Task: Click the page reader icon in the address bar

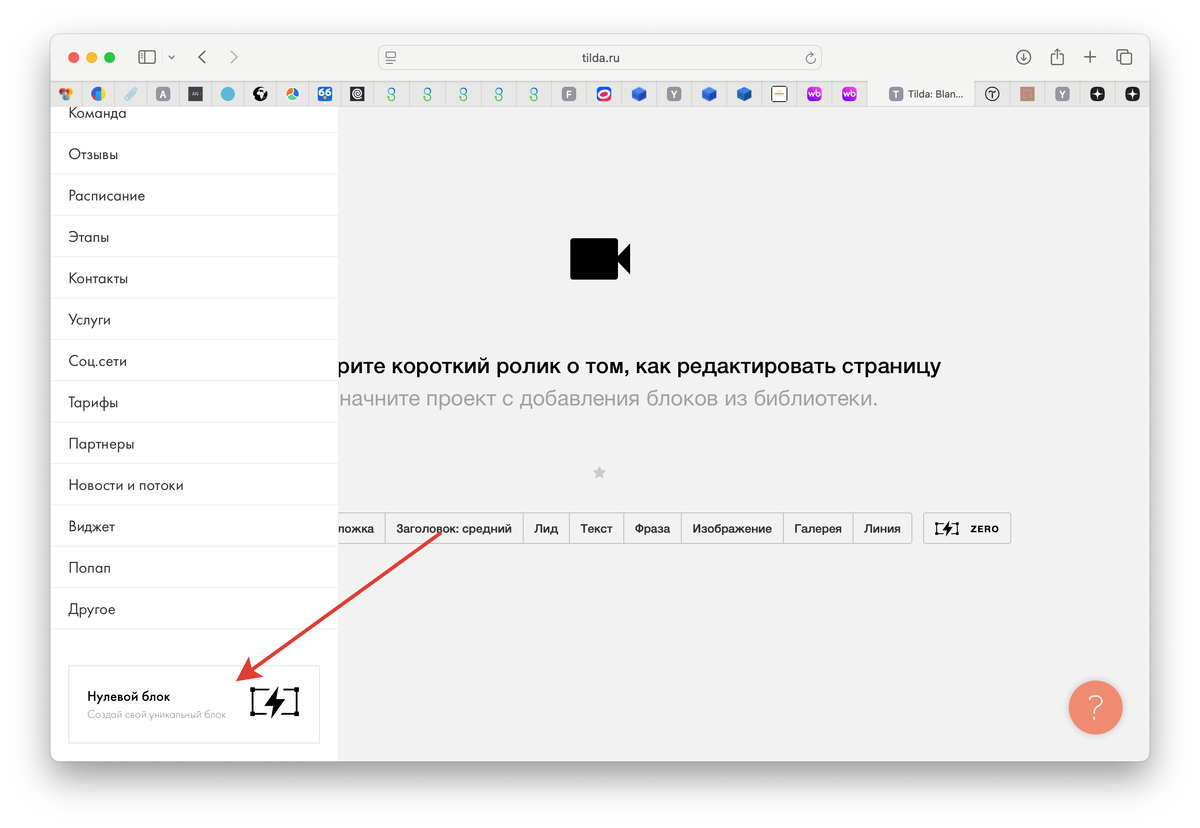Action: pos(392,58)
